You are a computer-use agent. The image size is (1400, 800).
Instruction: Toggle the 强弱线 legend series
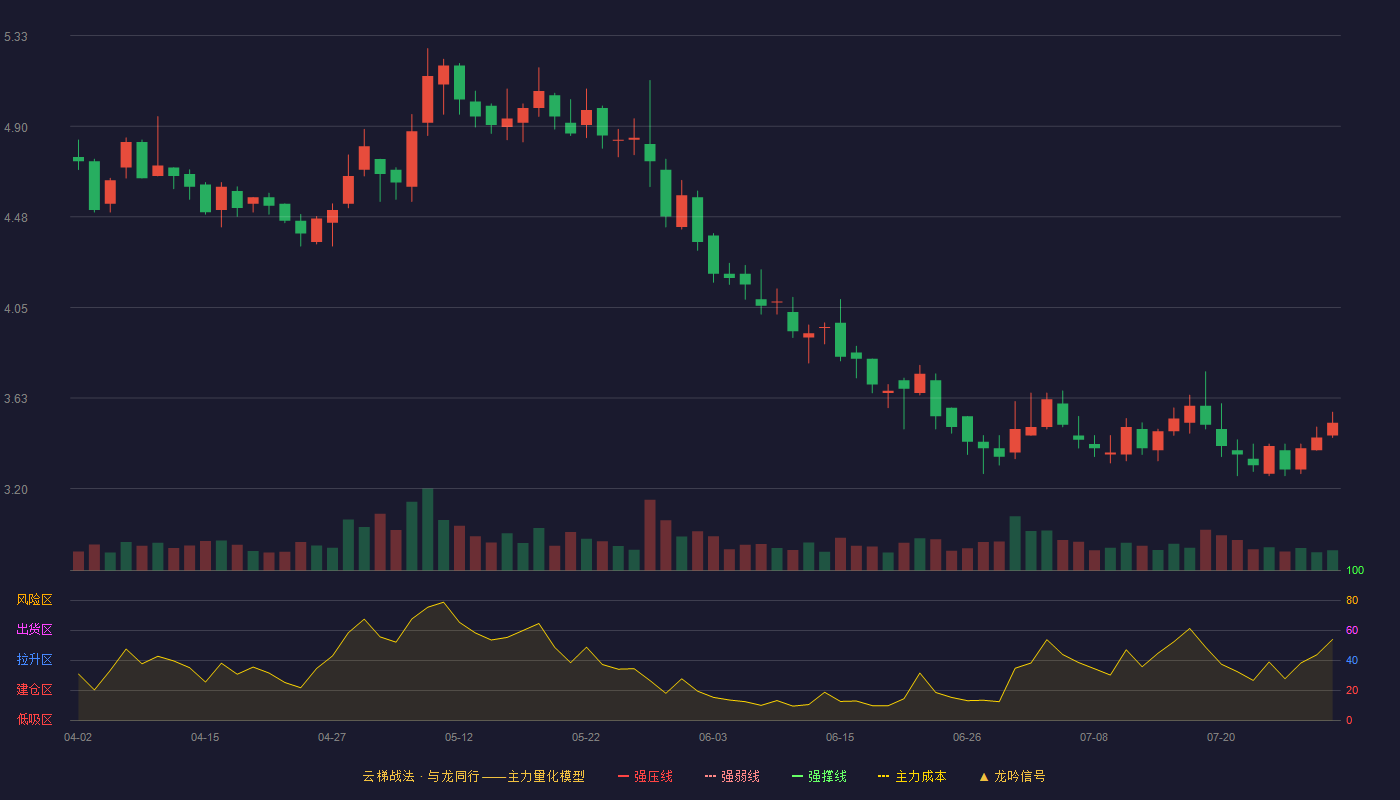[x=732, y=776]
